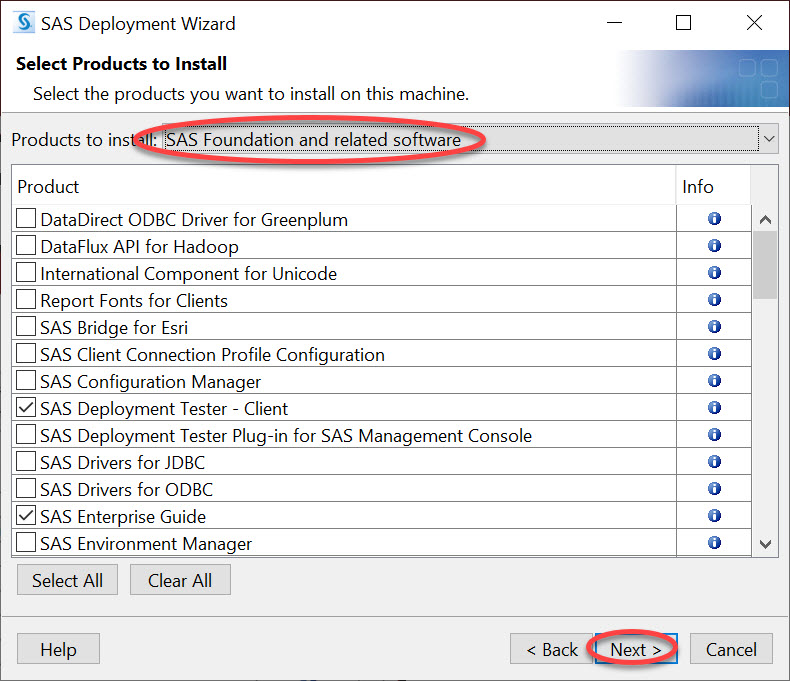This screenshot has width=790, height=681.
Task: Check SAS Client Connection Profile Configuration
Action: [x=26, y=354]
